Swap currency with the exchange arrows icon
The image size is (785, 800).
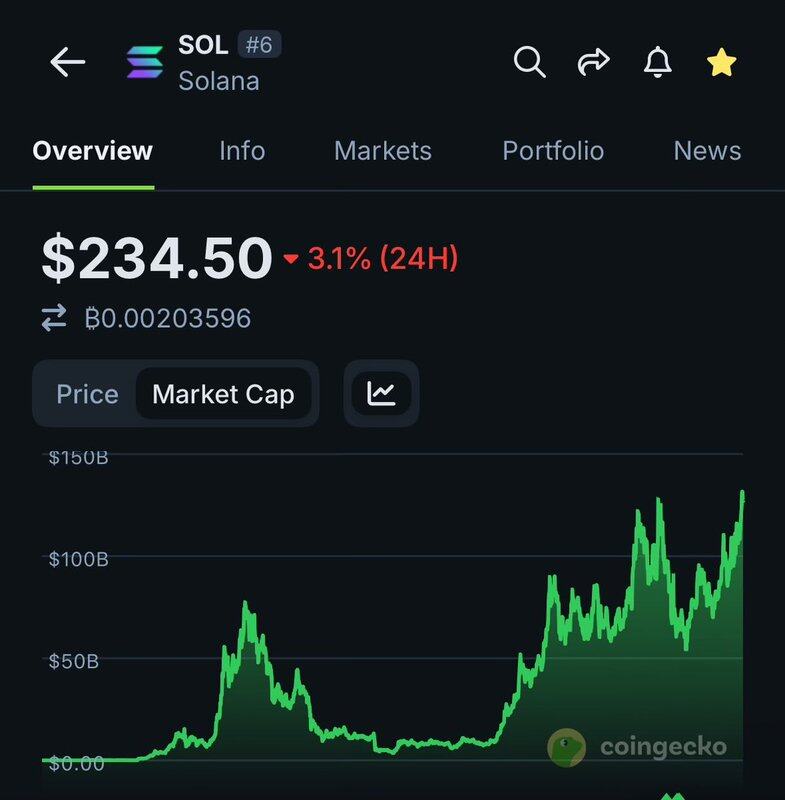(x=54, y=317)
